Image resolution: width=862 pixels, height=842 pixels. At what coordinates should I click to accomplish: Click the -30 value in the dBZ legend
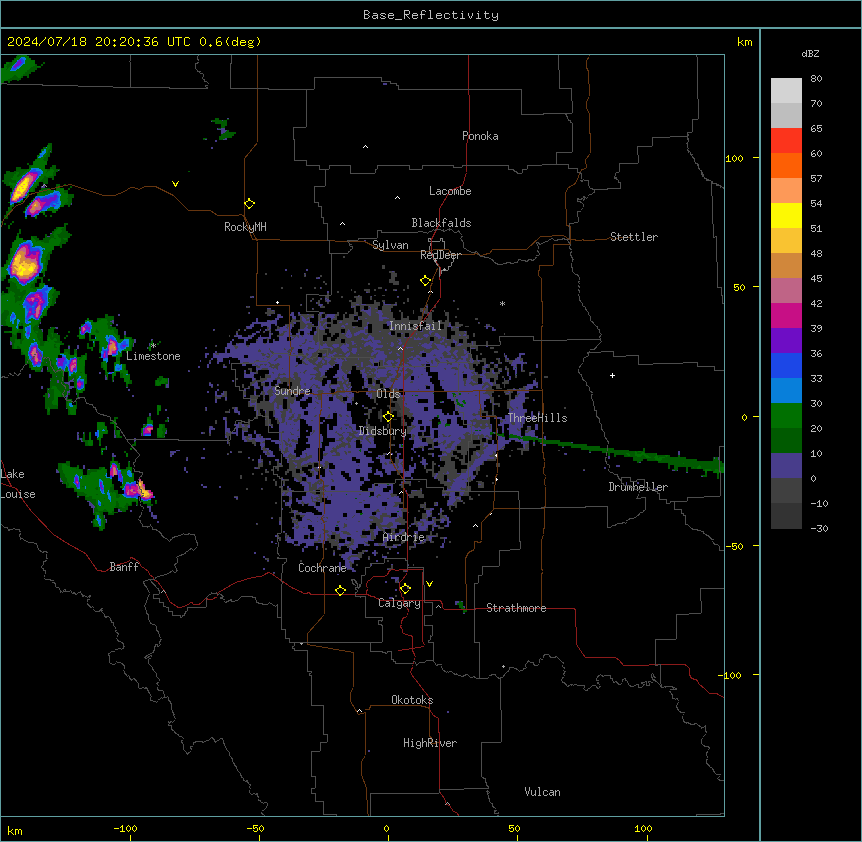point(819,528)
